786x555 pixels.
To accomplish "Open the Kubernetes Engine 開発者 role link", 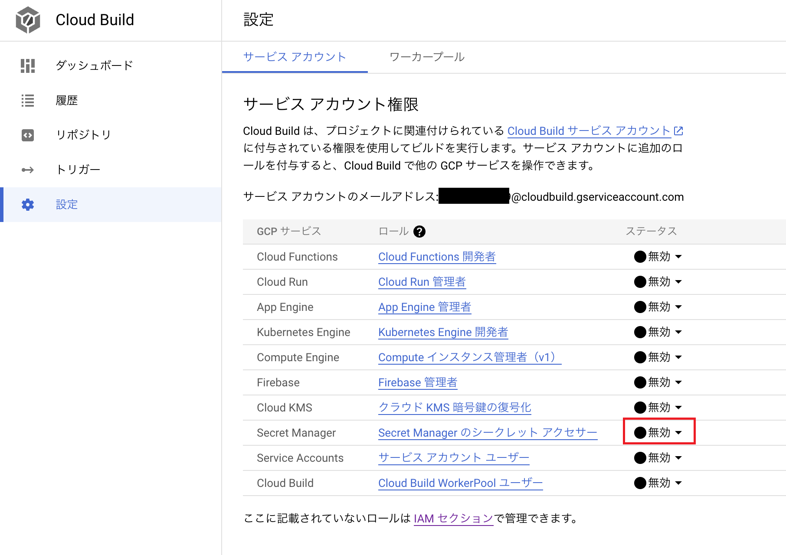I will pyautogui.click(x=443, y=332).
